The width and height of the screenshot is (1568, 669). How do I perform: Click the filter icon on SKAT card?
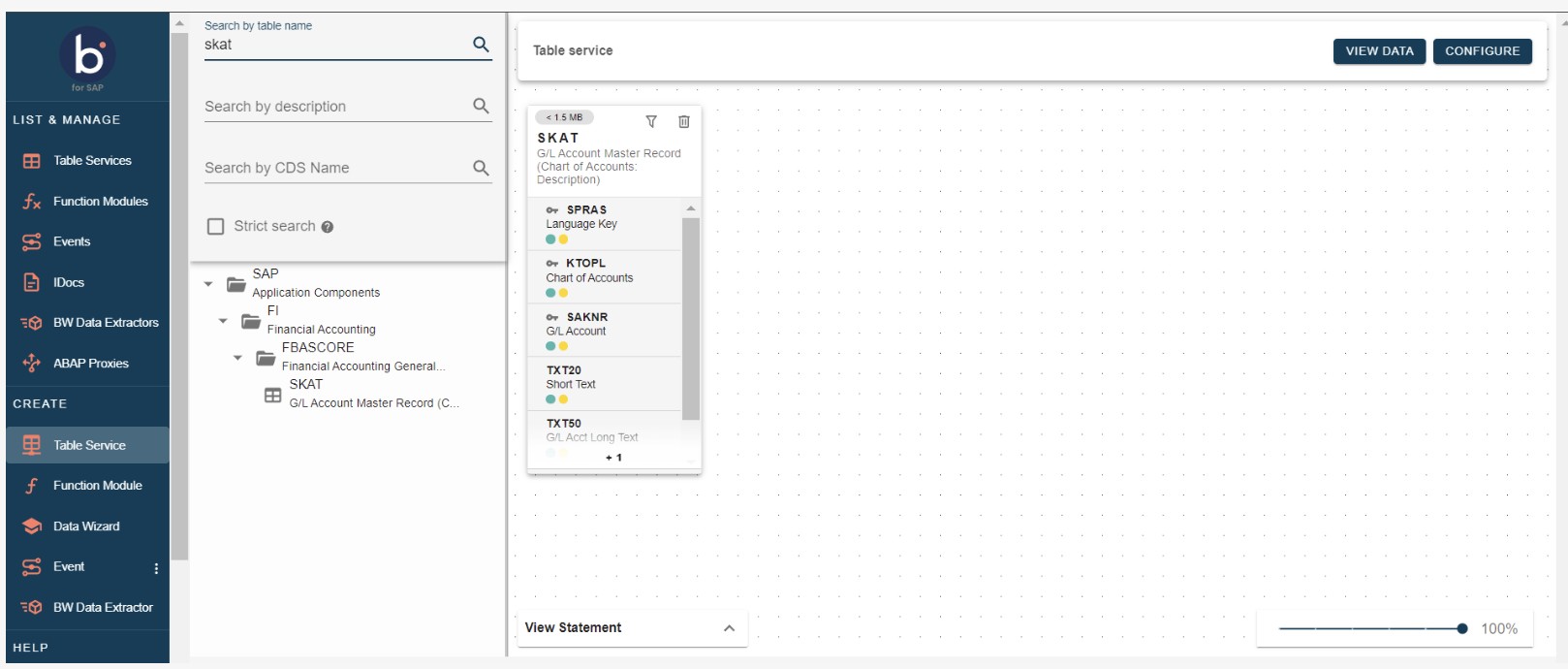point(651,121)
